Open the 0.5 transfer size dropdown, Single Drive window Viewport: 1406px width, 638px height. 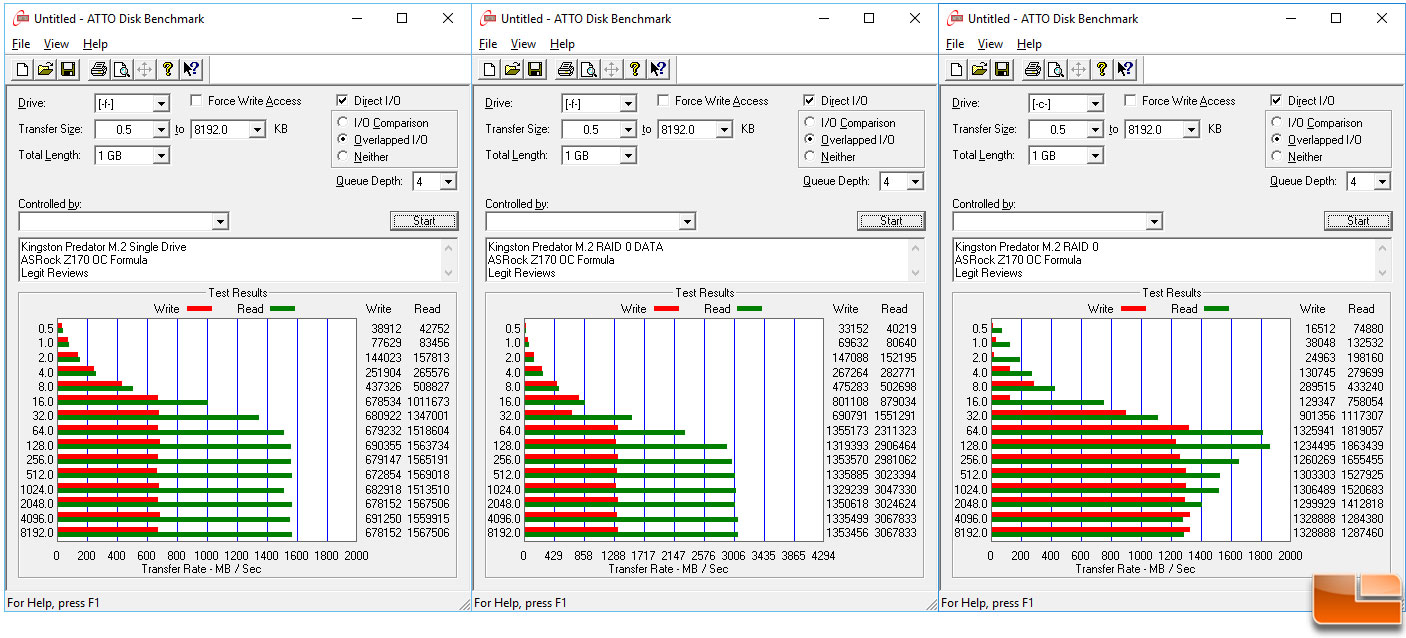coord(161,129)
